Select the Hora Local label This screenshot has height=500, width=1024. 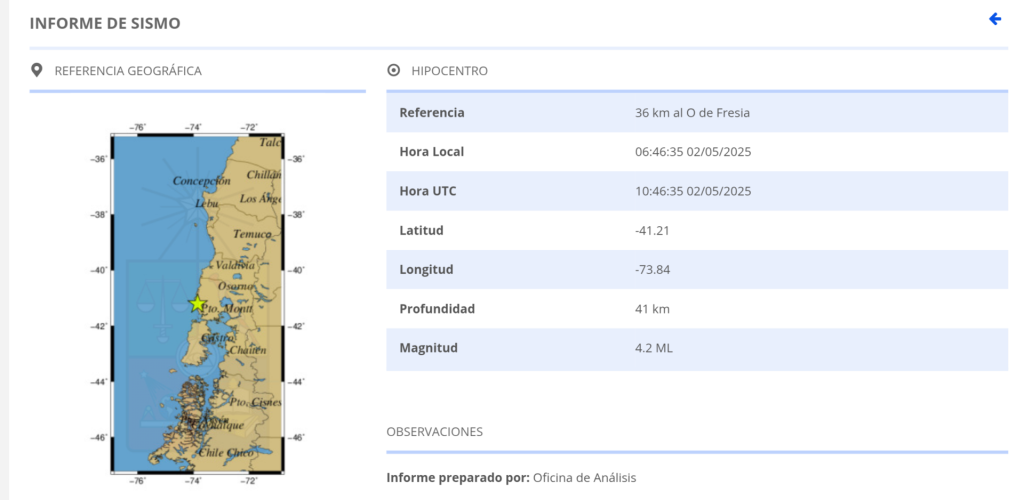tap(432, 151)
